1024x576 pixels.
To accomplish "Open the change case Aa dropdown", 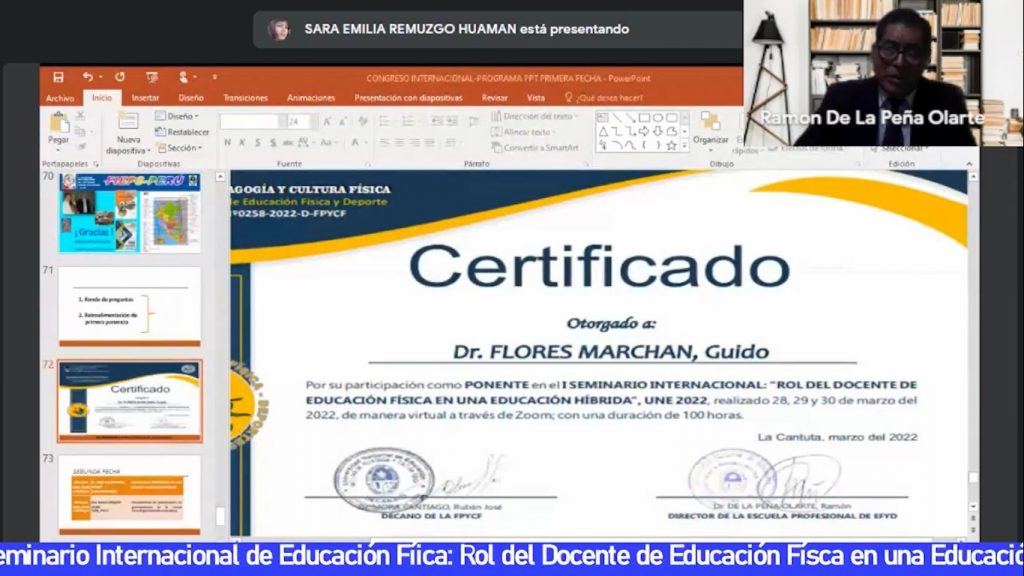I will pyautogui.click(x=328, y=142).
